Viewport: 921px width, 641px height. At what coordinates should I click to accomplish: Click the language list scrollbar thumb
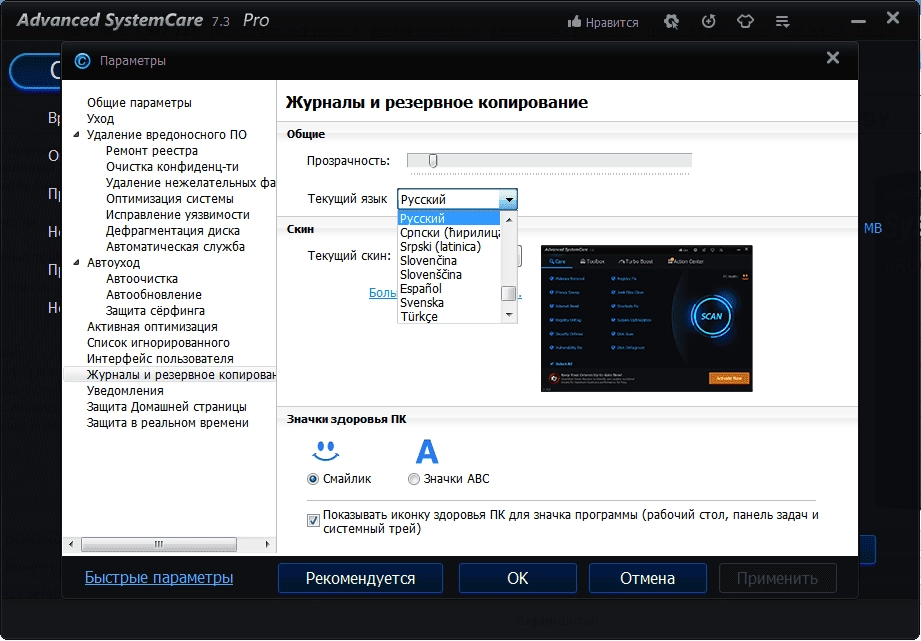pyautogui.click(x=509, y=293)
